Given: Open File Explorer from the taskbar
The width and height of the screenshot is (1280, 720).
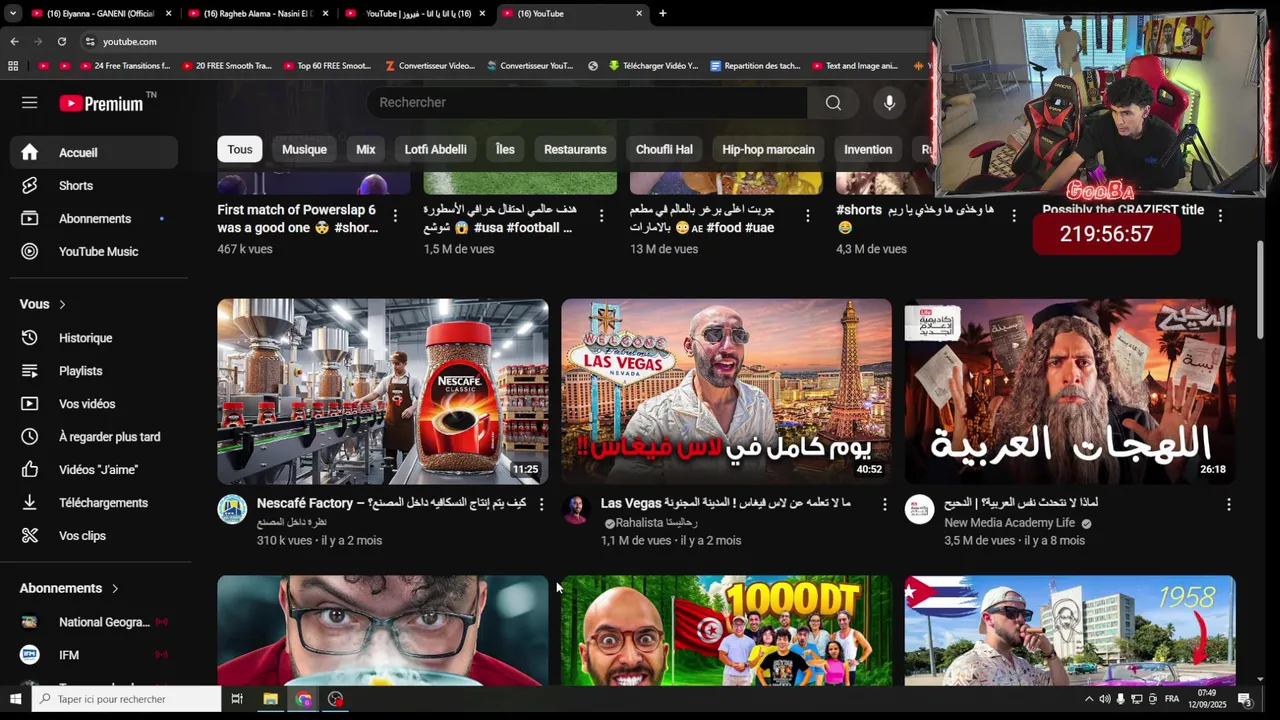Looking at the screenshot, I should 270,699.
